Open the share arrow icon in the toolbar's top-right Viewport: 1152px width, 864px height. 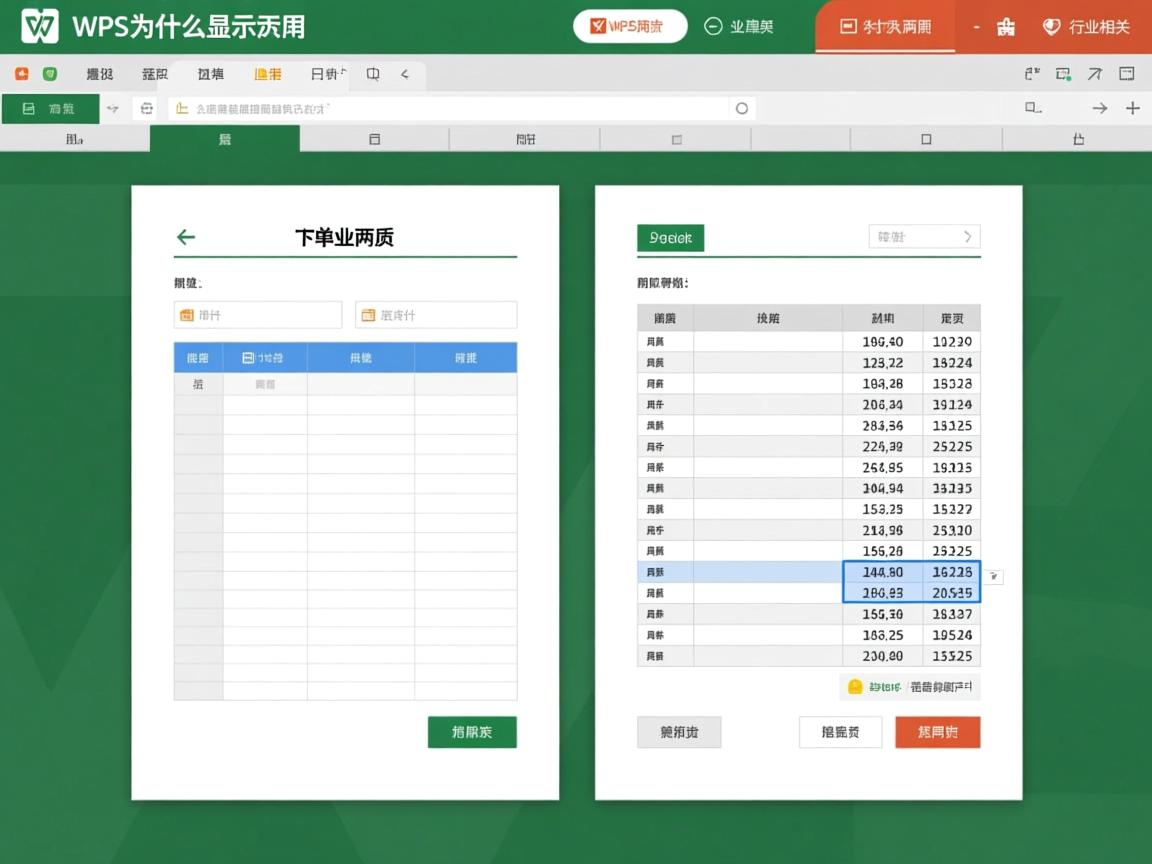[x=1096, y=73]
